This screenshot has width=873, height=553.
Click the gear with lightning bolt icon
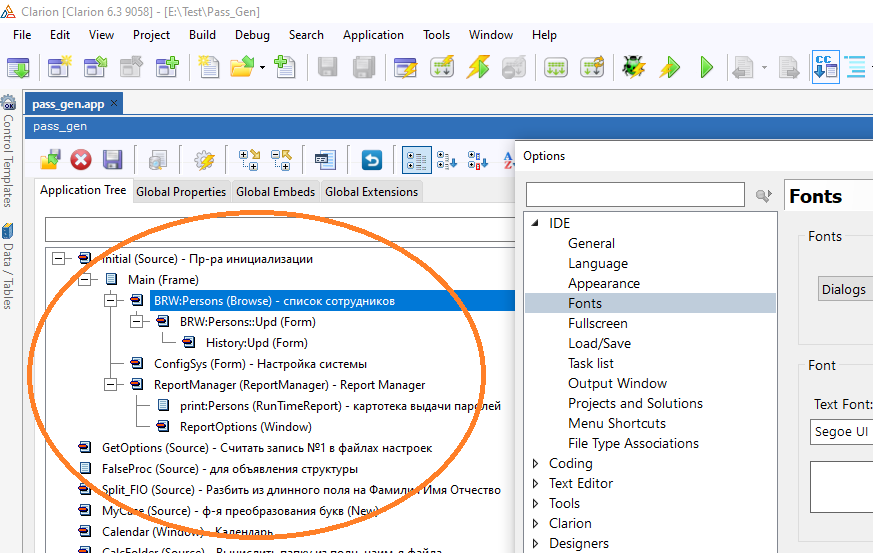(x=204, y=160)
